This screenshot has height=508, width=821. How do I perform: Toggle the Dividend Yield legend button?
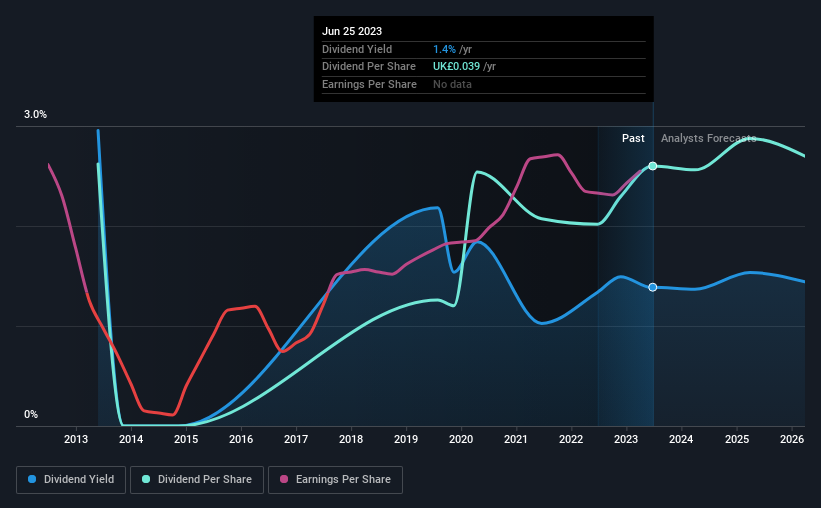71,480
